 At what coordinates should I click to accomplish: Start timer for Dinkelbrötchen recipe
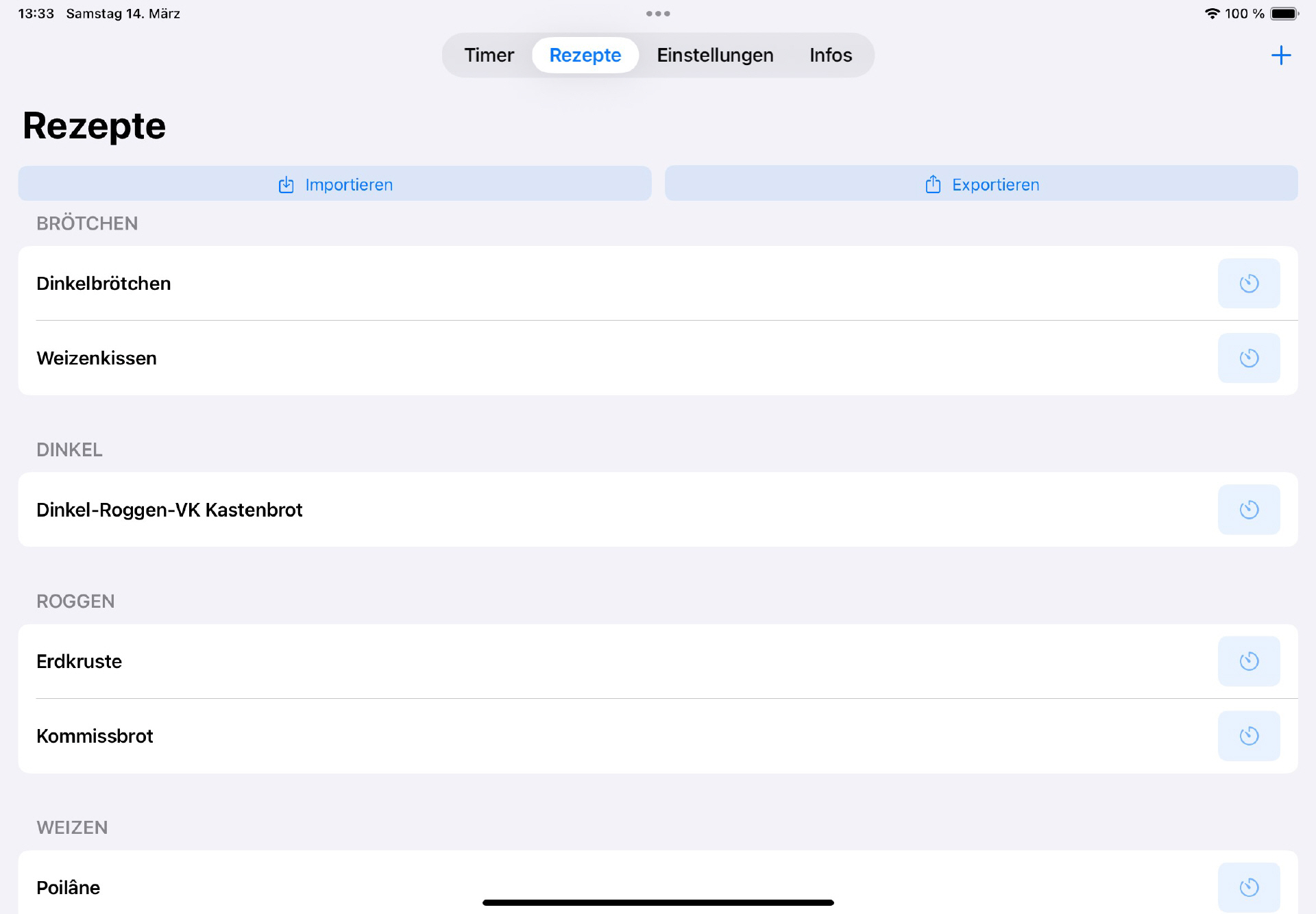pos(1248,283)
